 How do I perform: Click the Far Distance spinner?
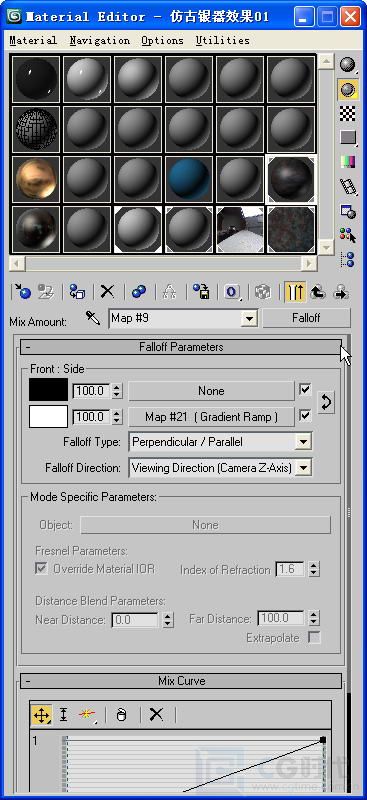[314, 619]
